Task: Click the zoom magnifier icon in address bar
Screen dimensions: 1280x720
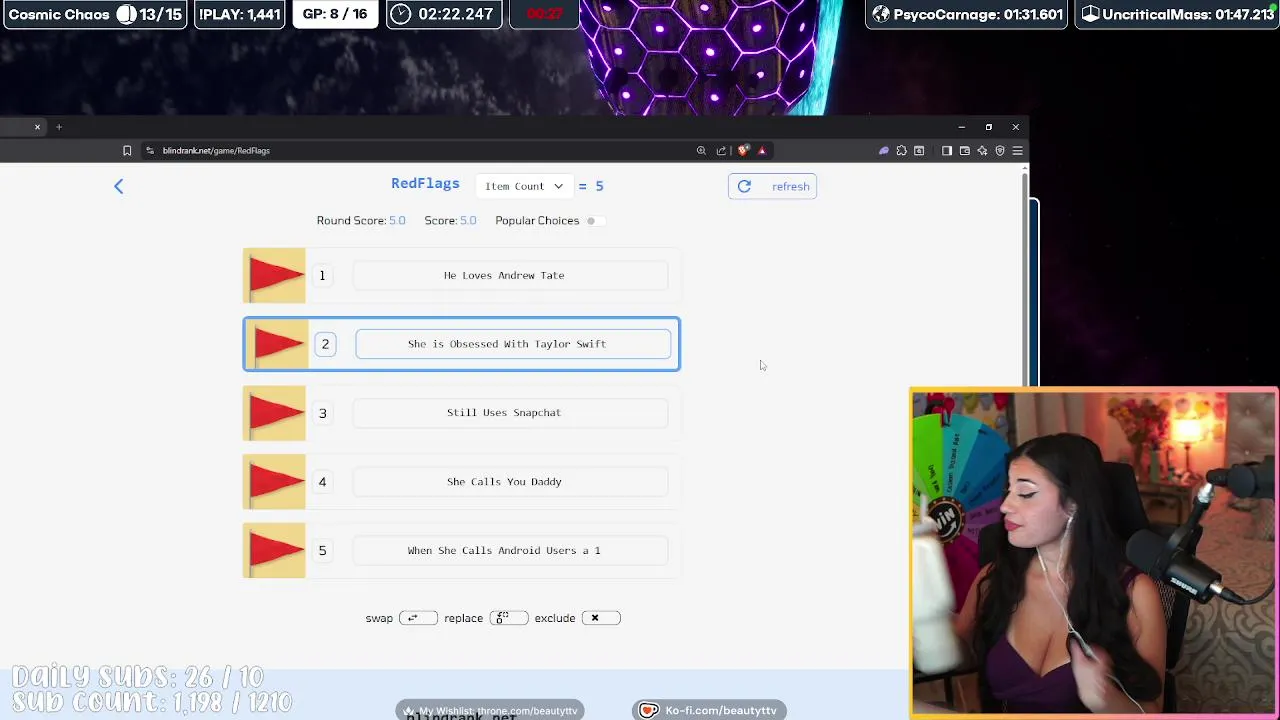Action: tap(701, 151)
